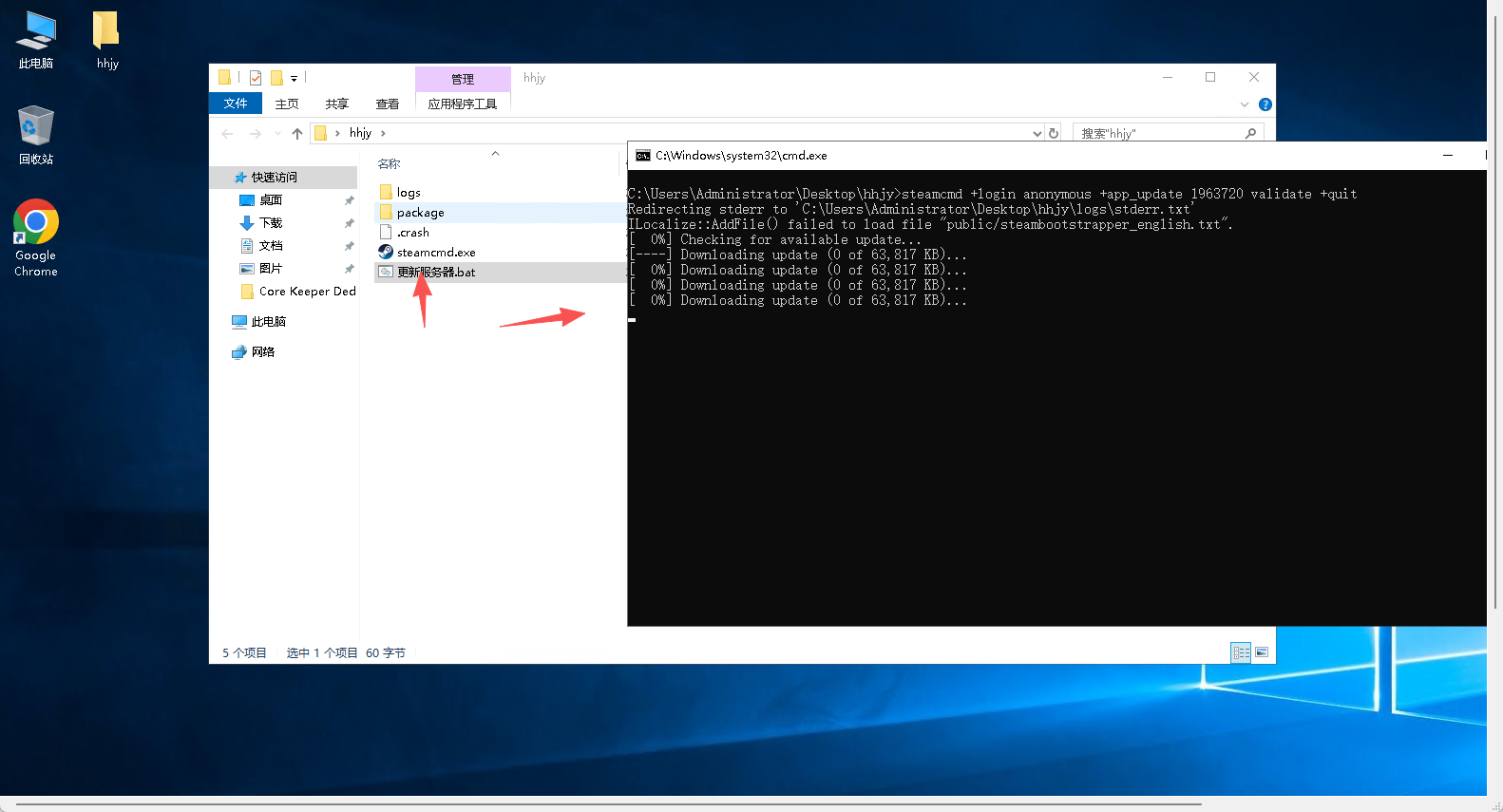Click the 名称 column header
The image size is (1503, 812).
pyautogui.click(x=390, y=164)
